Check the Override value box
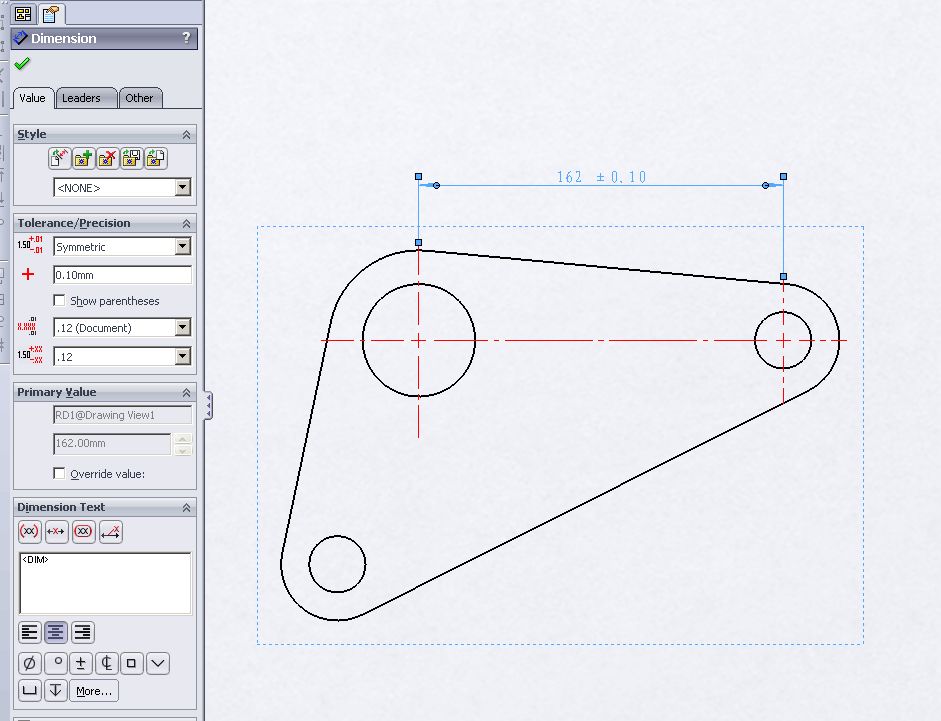 [59, 473]
